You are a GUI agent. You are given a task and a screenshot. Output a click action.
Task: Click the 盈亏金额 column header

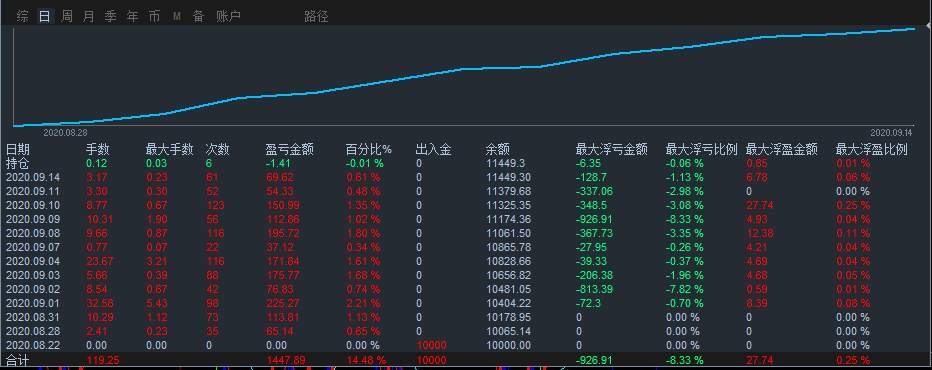289,150
